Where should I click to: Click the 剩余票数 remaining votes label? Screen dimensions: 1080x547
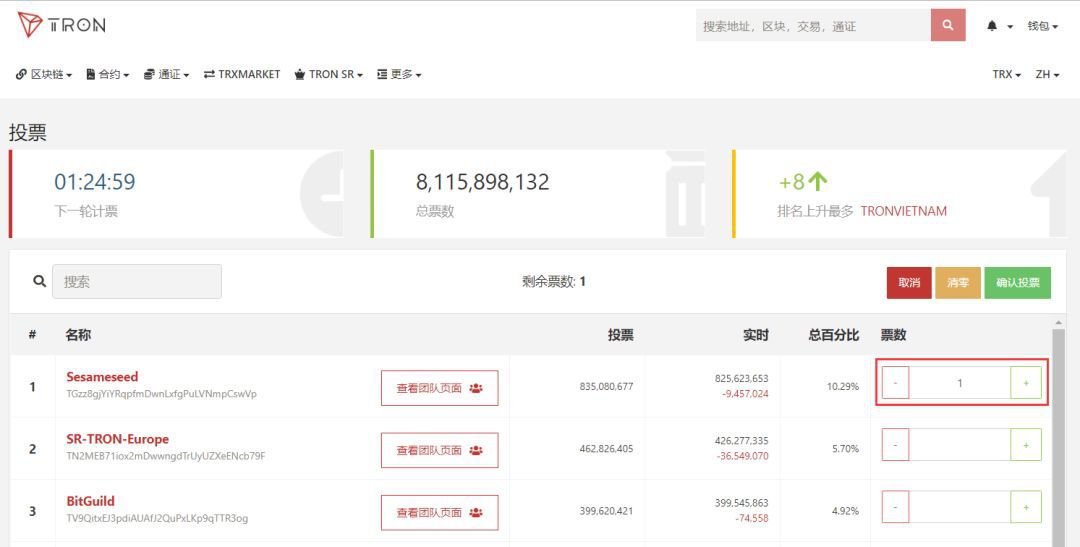[554, 281]
